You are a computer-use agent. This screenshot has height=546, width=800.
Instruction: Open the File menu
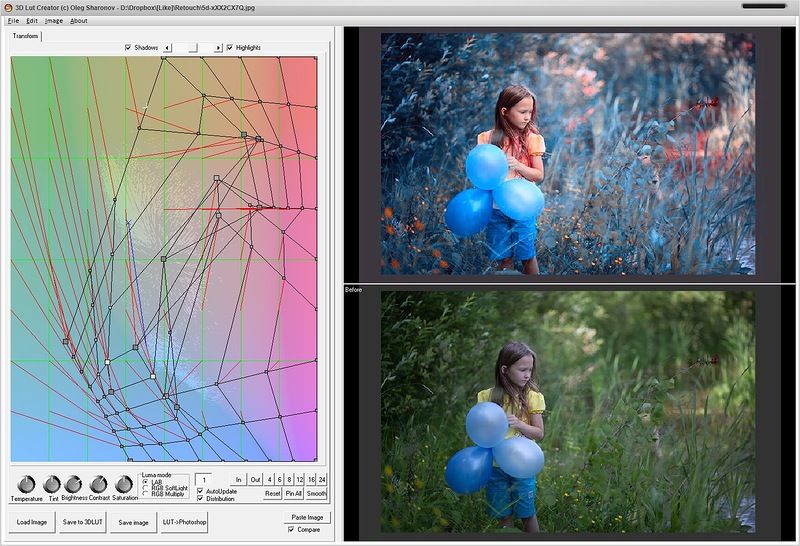[13, 21]
